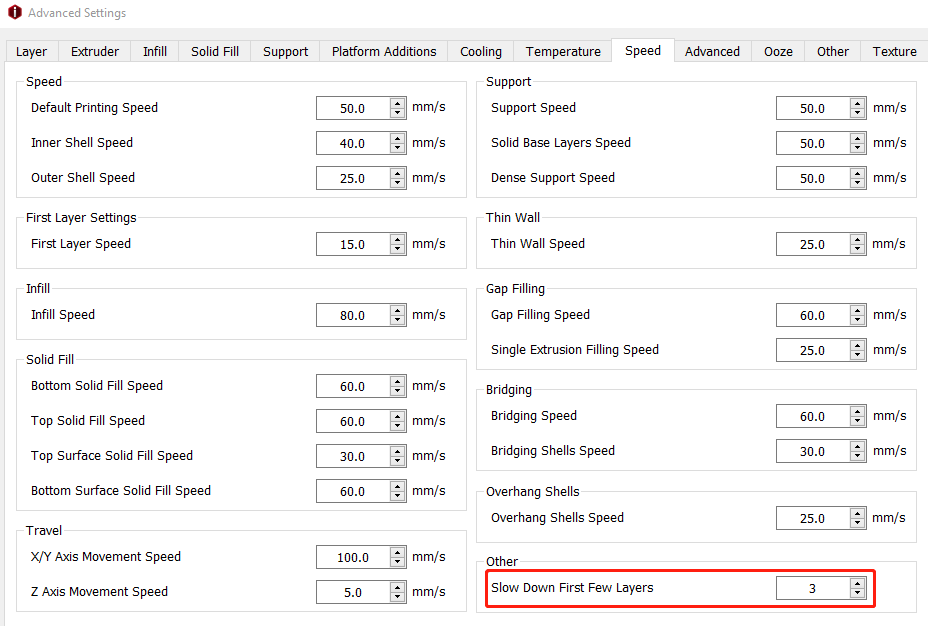This screenshot has width=928, height=626.
Task: Click the Support Speed input field
Action: (x=811, y=108)
